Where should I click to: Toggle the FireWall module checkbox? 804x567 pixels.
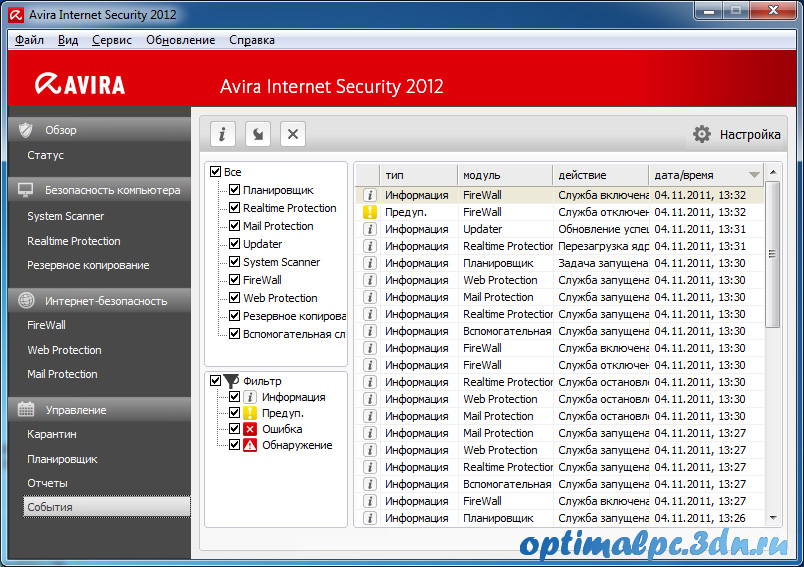point(234,279)
